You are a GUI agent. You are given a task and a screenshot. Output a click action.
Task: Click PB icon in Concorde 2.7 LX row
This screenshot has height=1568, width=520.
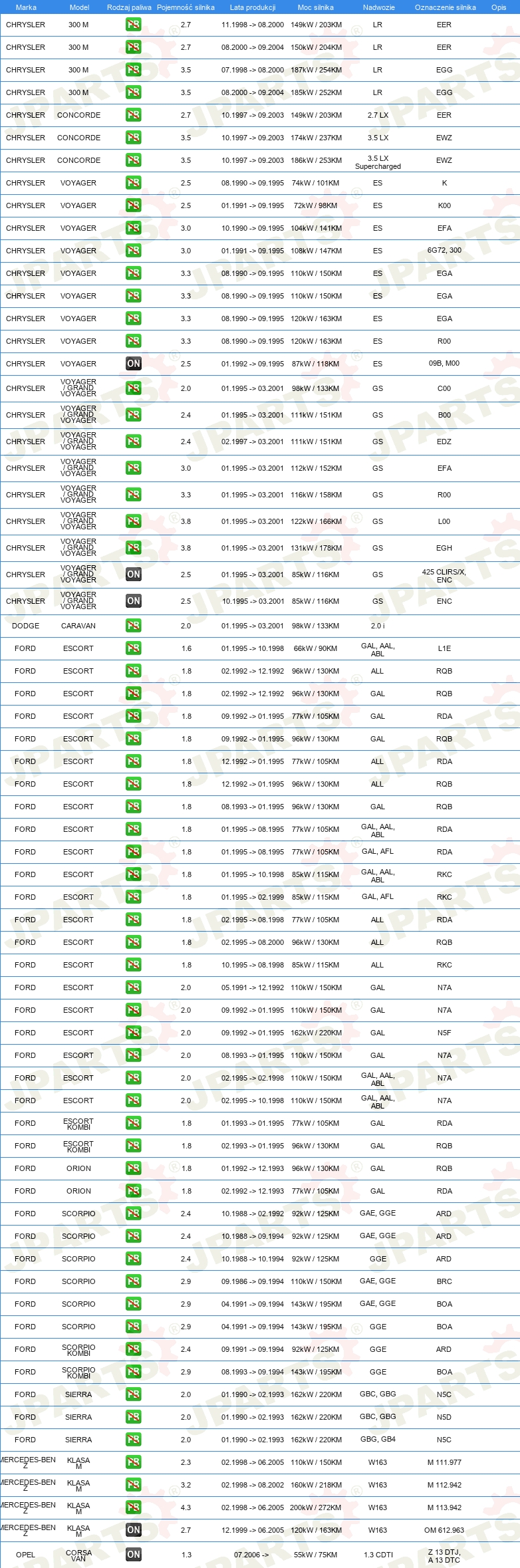point(134,115)
